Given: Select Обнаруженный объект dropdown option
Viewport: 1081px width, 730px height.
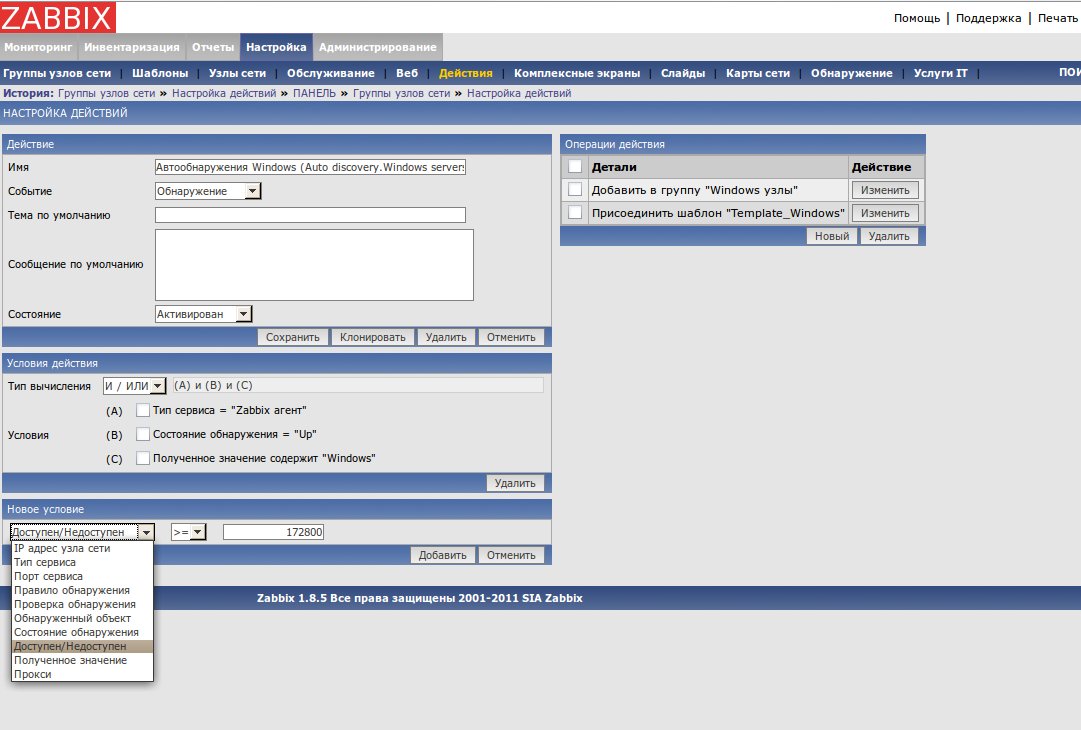Looking at the screenshot, I should pos(82,618).
